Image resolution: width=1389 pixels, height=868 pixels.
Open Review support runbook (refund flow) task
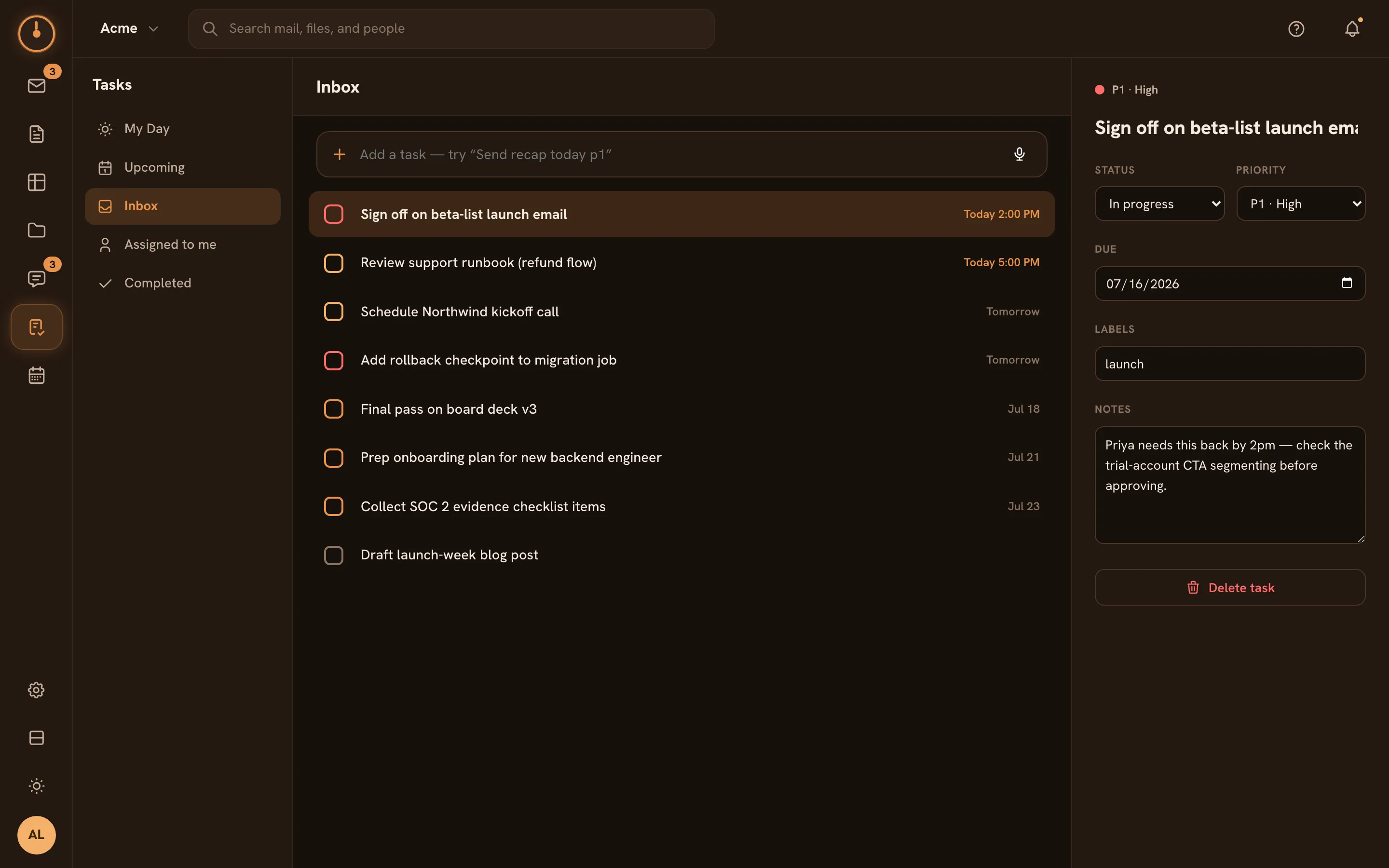tap(681, 263)
